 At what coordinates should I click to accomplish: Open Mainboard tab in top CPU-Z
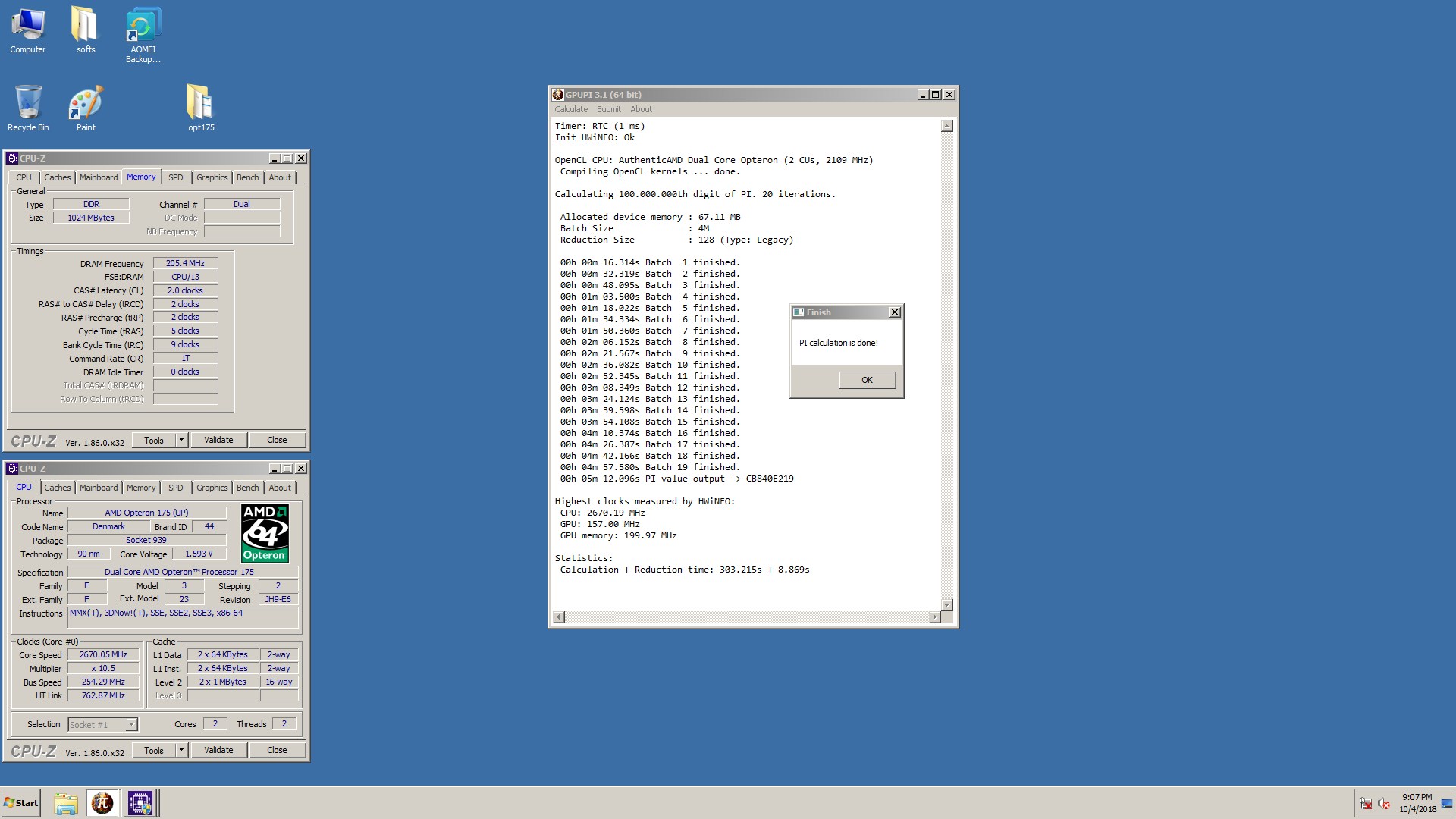[x=99, y=177]
